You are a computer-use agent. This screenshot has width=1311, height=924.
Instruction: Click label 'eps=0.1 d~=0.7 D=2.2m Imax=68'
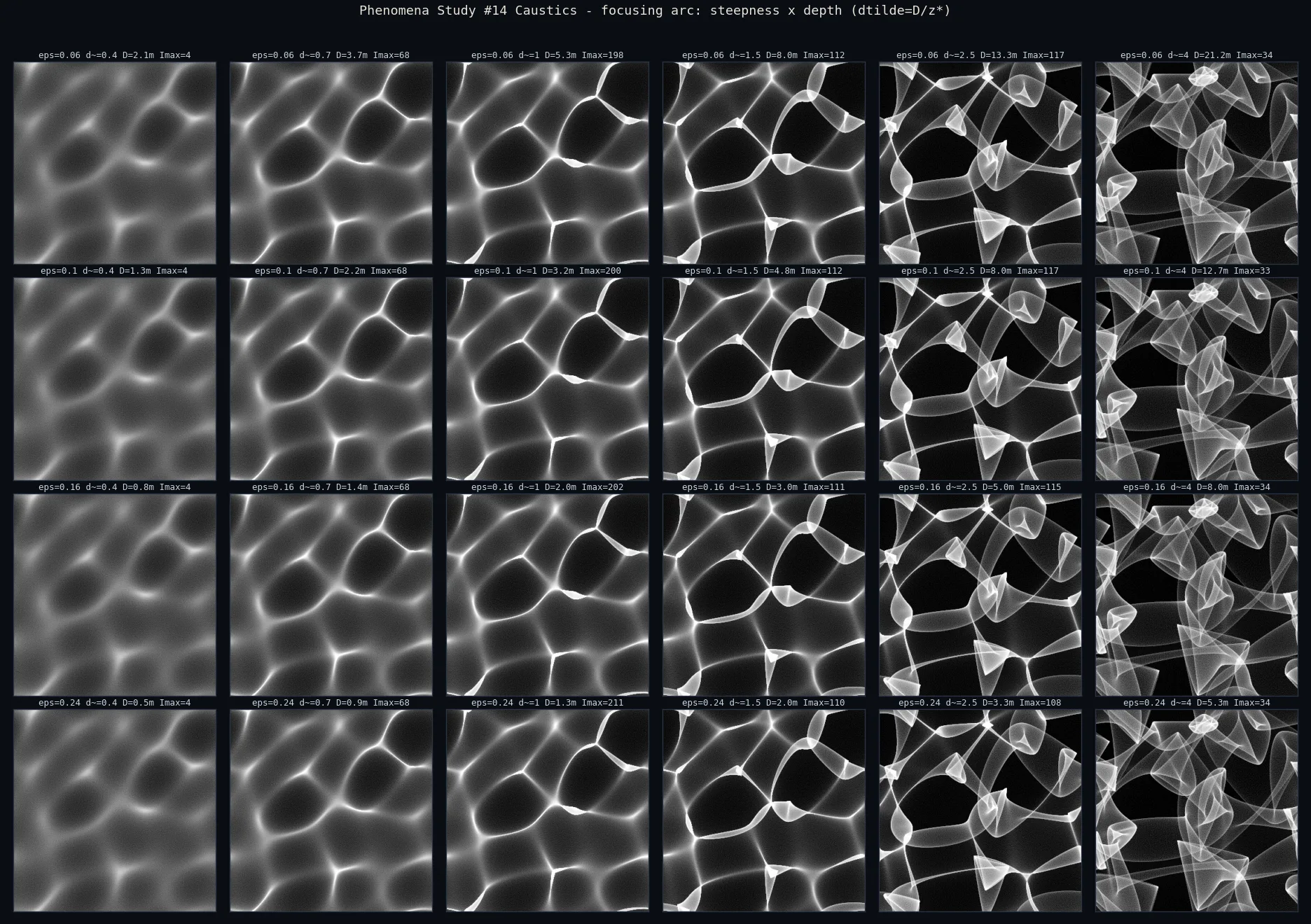[x=331, y=271]
